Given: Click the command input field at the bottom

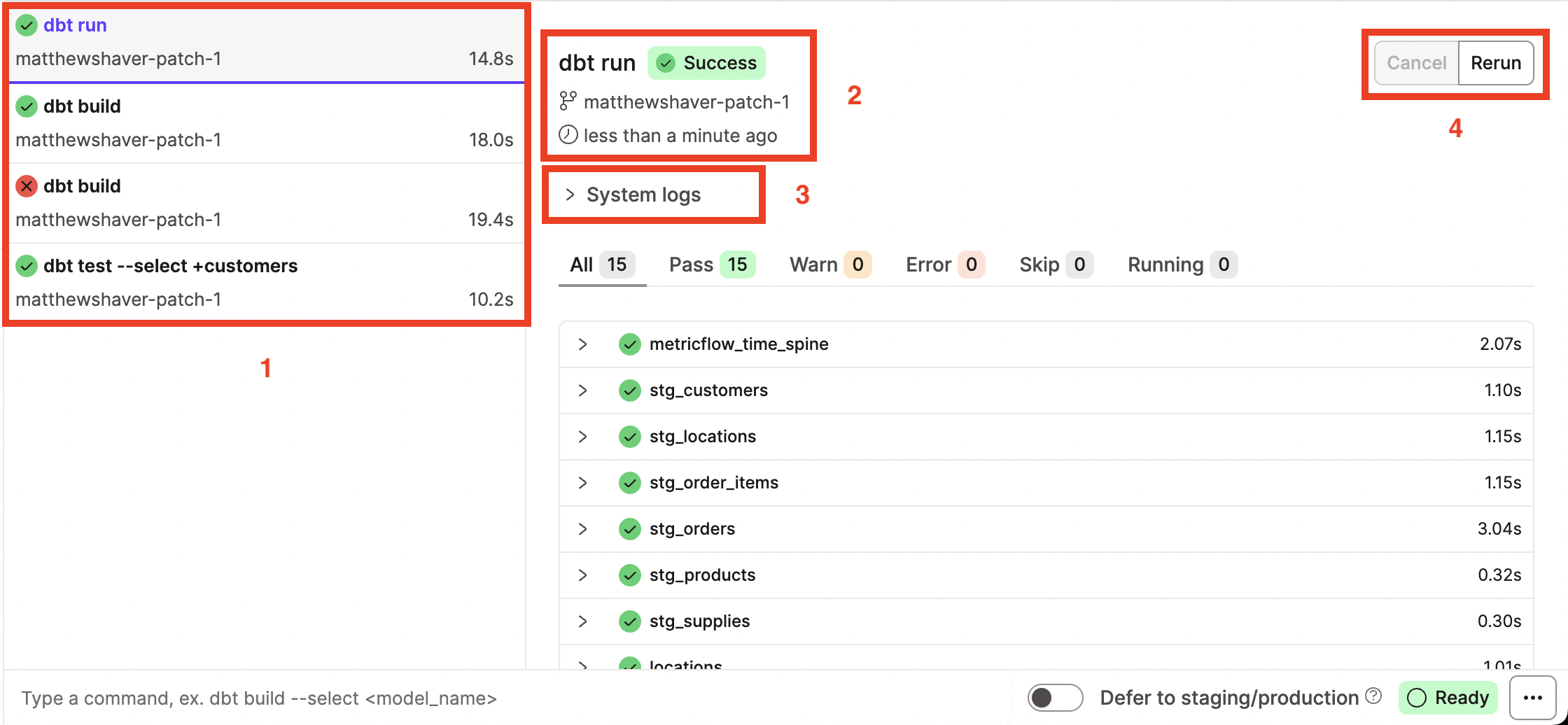Looking at the screenshot, I should point(260,697).
